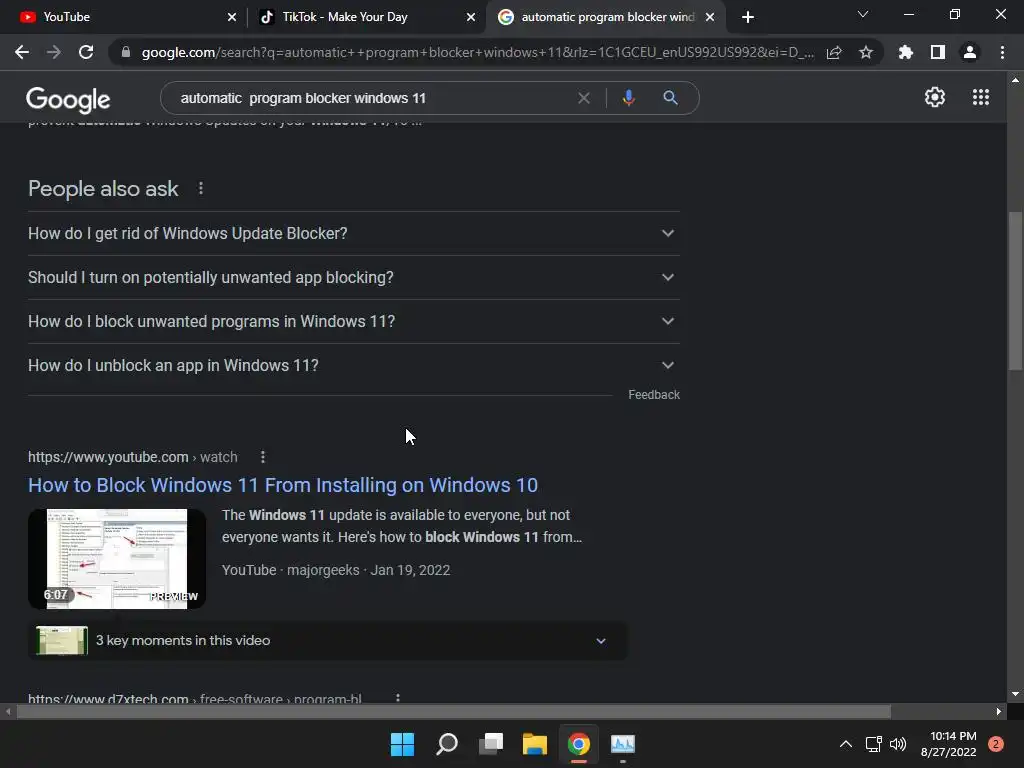Click the Feedback link
1024x768 pixels.
click(654, 394)
